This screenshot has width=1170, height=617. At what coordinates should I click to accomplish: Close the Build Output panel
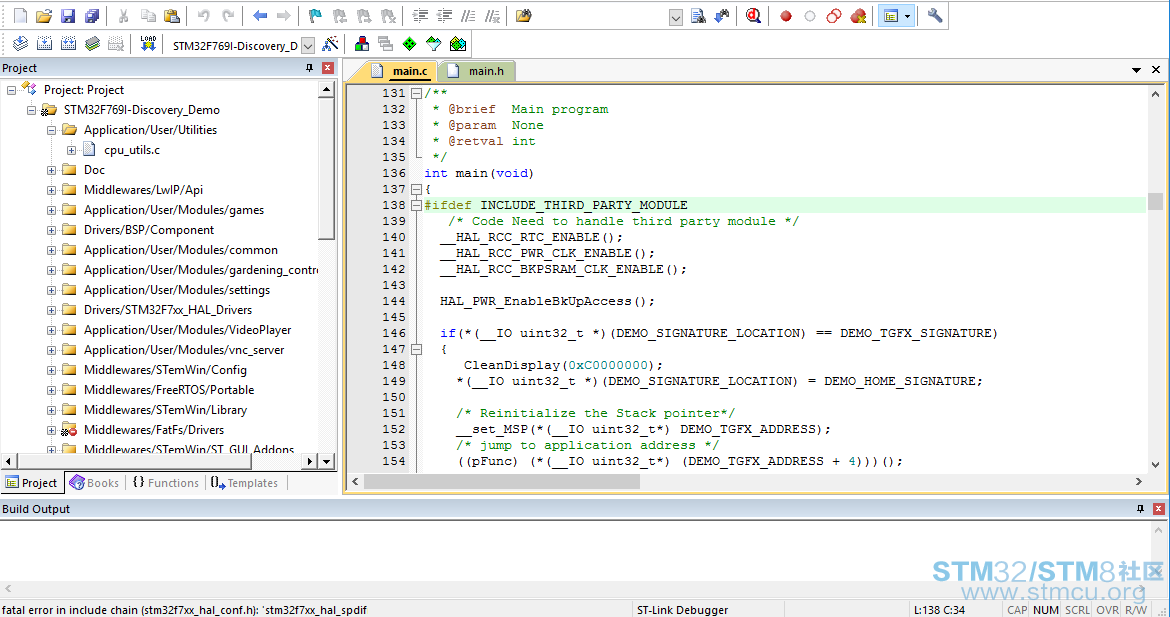tap(1158, 509)
